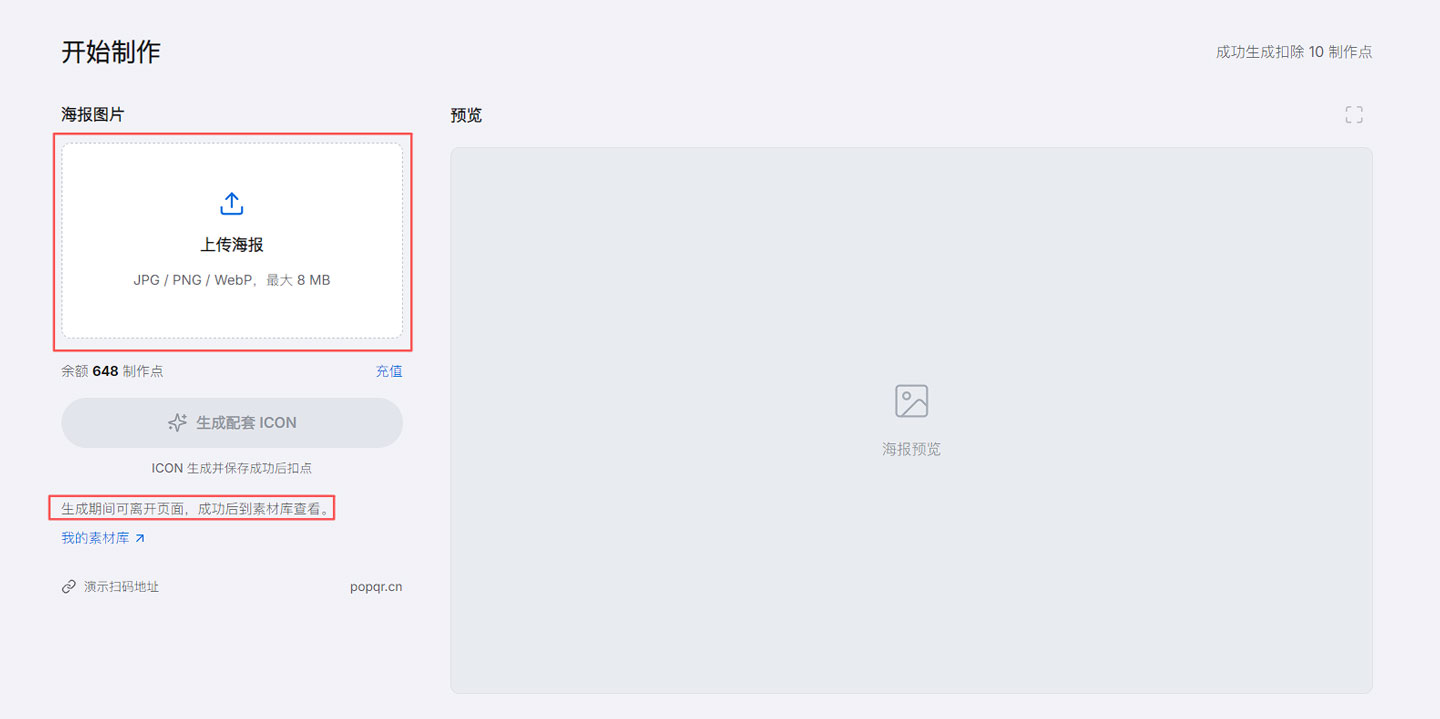
Task: Click the 生成配套 ICON button
Action: (x=232, y=423)
